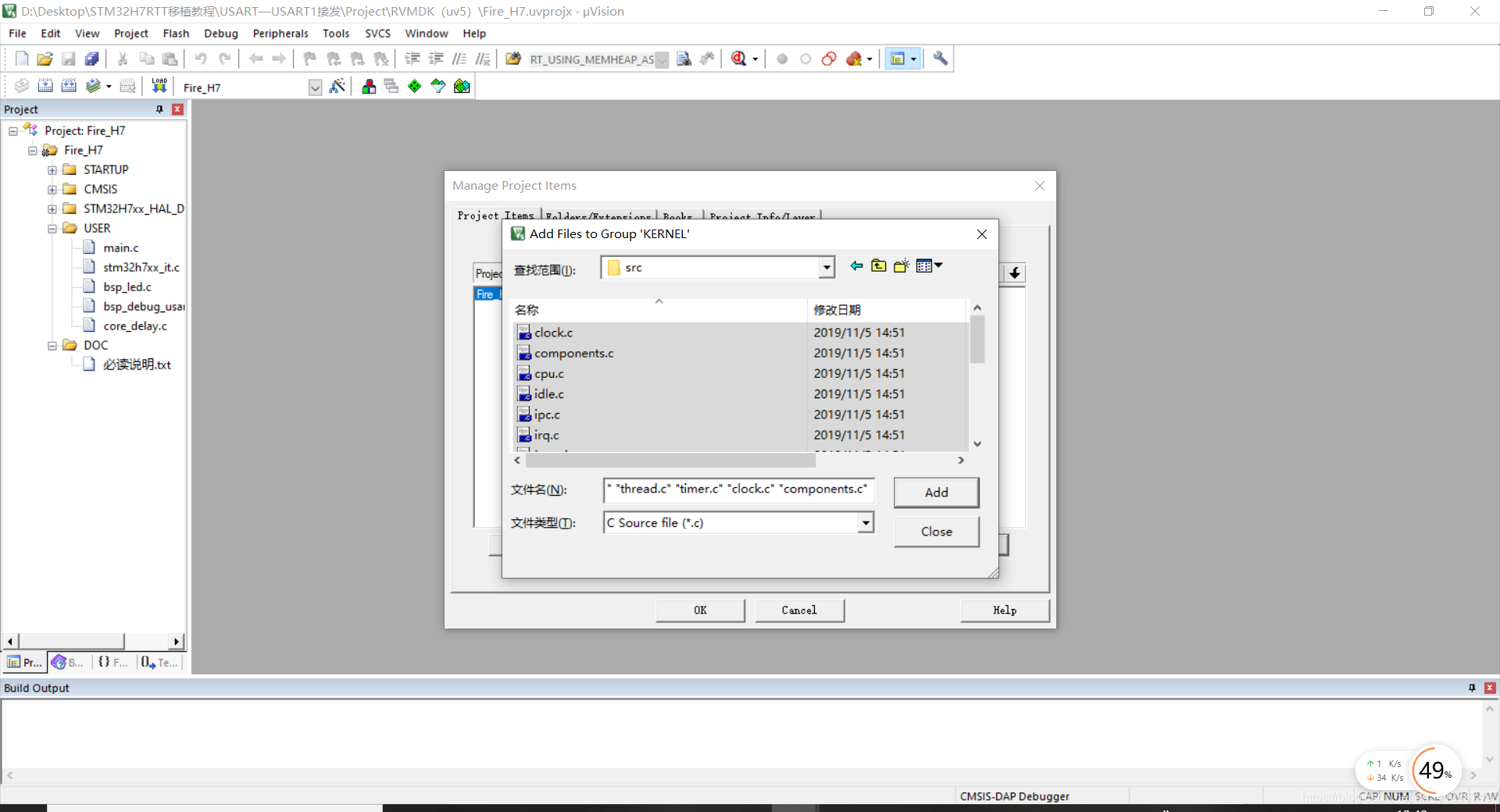Click the Build target icon

(x=45, y=86)
